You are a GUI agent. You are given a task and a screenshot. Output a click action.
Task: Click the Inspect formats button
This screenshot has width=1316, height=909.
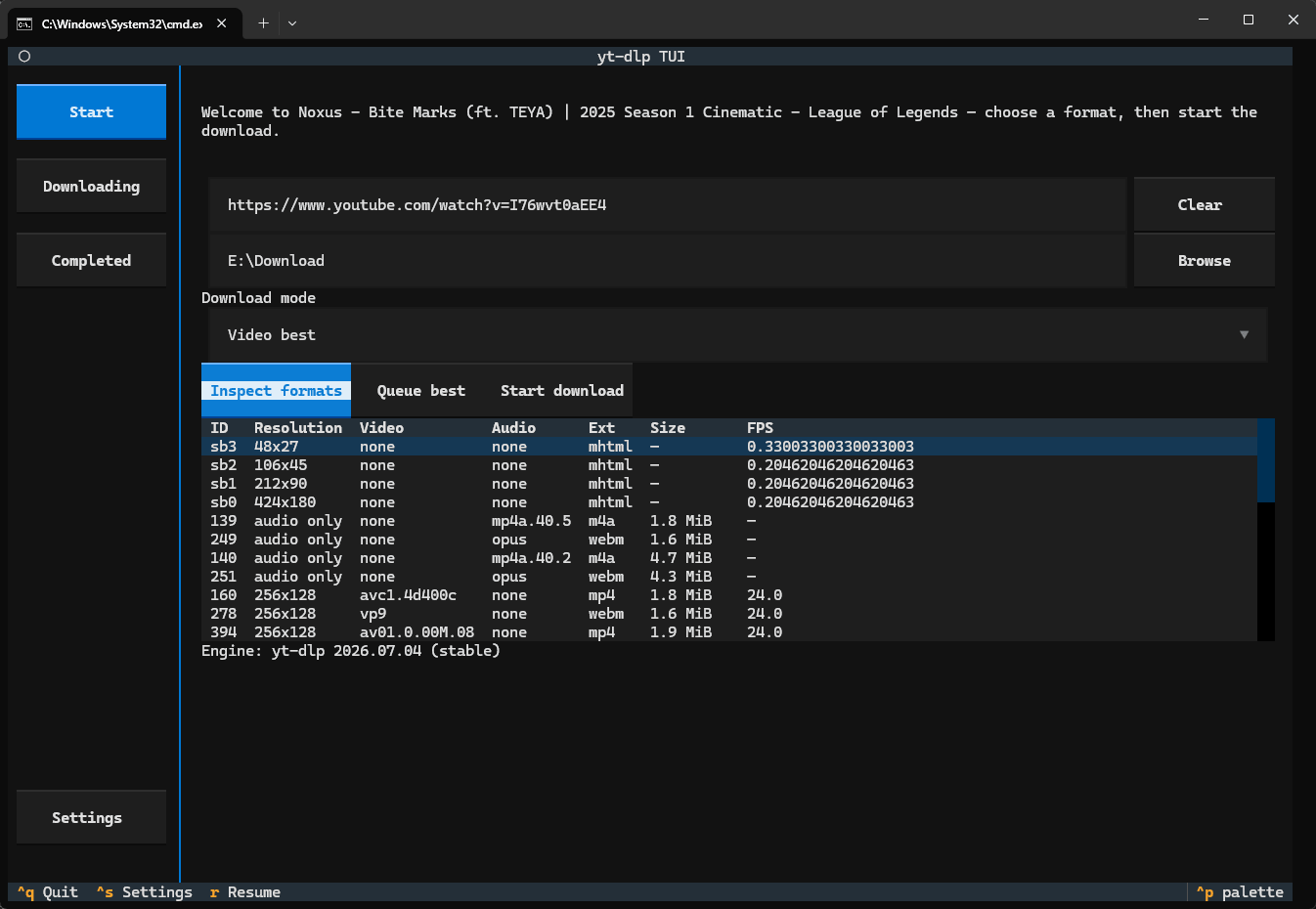click(276, 391)
